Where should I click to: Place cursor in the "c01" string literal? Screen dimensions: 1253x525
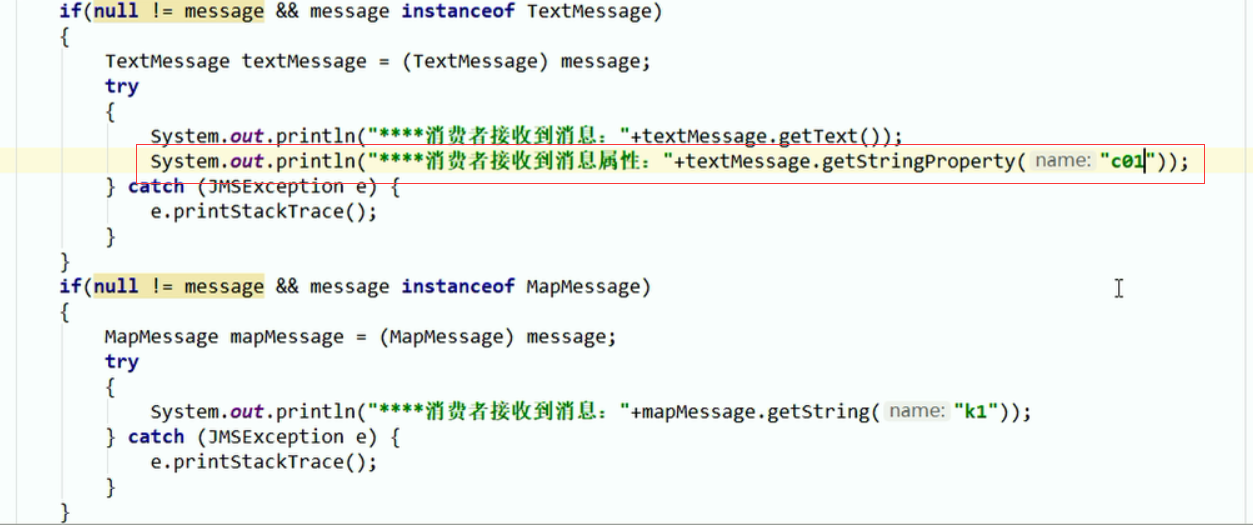point(1128,161)
